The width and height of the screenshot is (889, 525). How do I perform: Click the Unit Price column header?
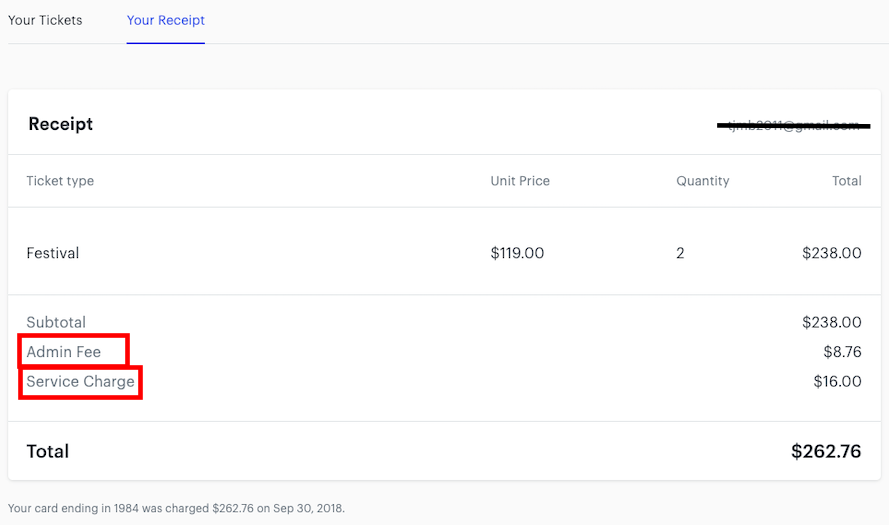click(520, 181)
